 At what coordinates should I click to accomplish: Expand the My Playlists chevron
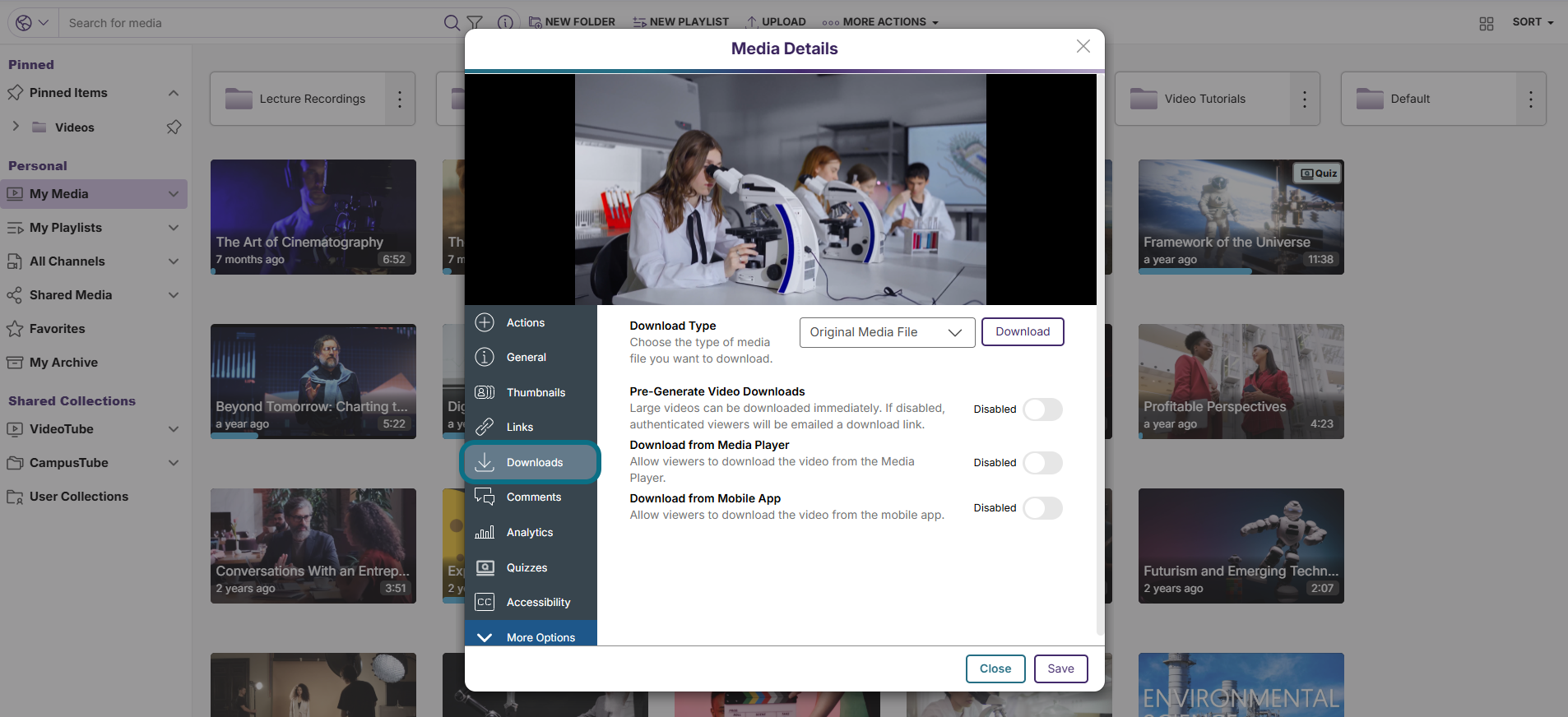pyautogui.click(x=174, y=228)
